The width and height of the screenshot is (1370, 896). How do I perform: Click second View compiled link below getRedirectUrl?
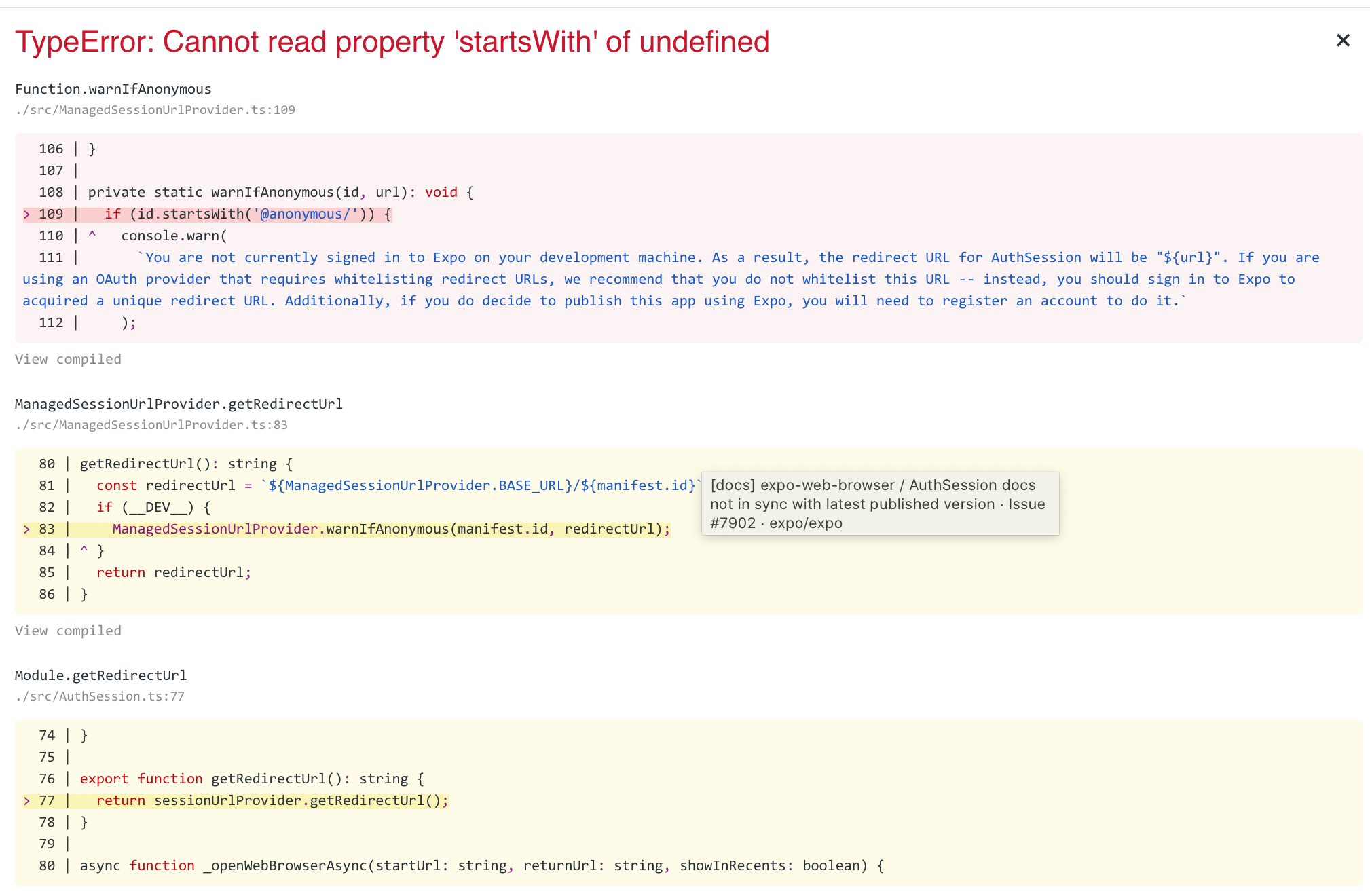(x=68, y=631)
